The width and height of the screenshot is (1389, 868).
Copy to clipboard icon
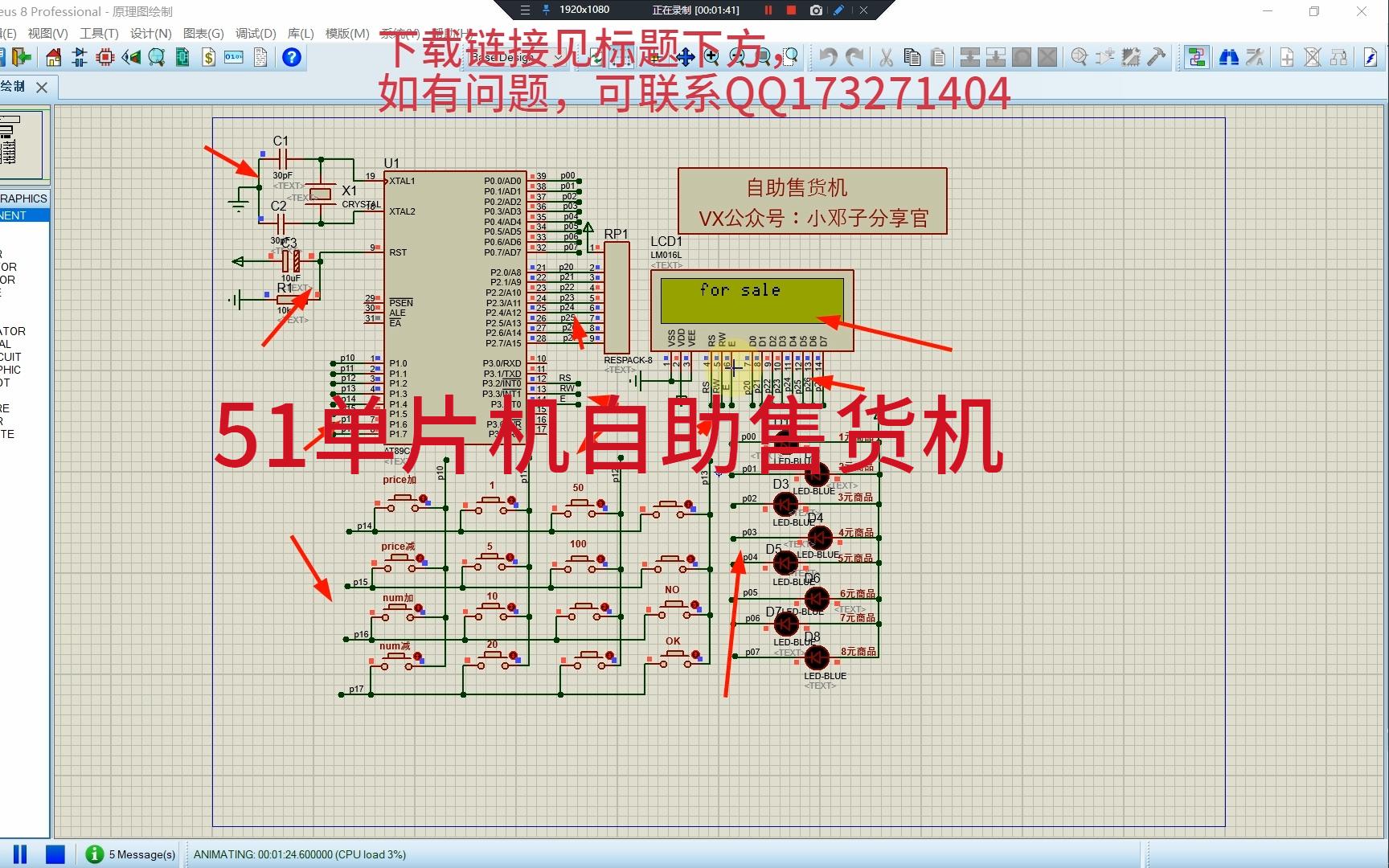click(912, 57)
